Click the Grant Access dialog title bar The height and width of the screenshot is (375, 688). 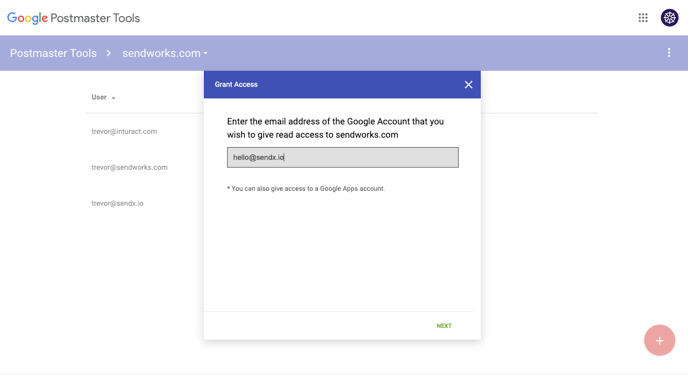[342, 85]
